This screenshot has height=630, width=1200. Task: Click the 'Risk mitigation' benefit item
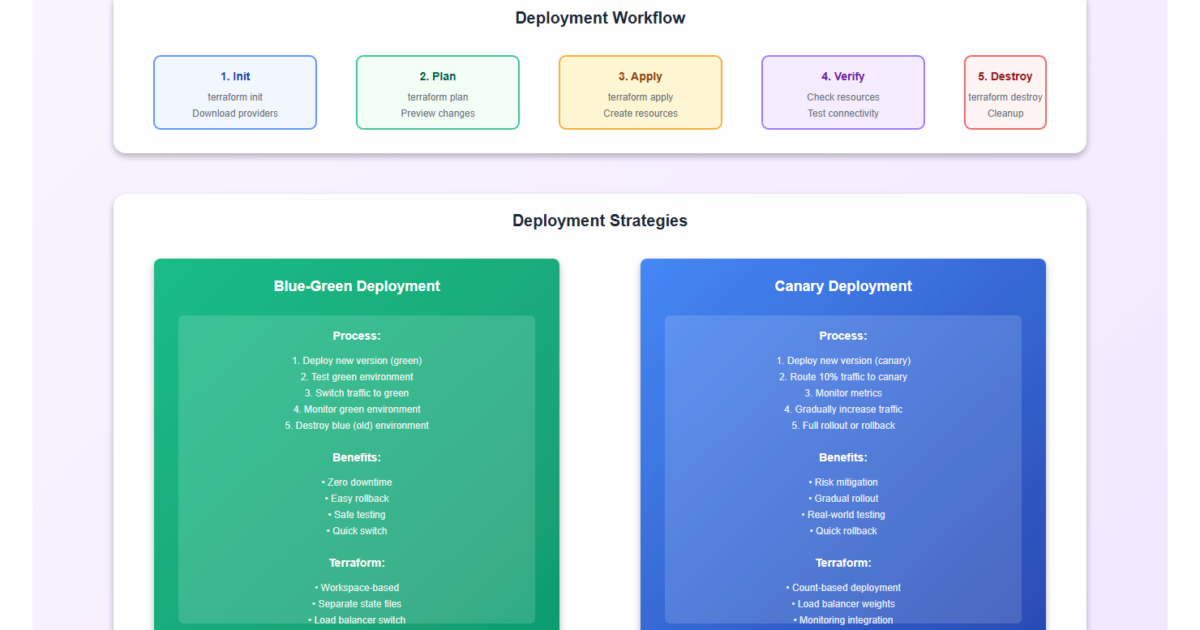pos(843,482)
